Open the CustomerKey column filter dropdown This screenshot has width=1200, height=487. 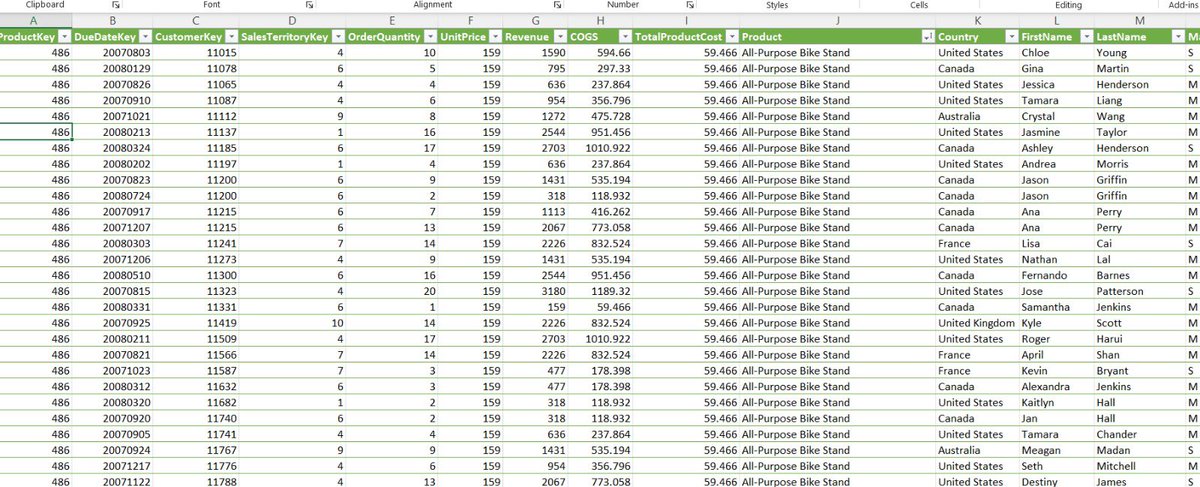pyautogui.click(x=229, y=36)
